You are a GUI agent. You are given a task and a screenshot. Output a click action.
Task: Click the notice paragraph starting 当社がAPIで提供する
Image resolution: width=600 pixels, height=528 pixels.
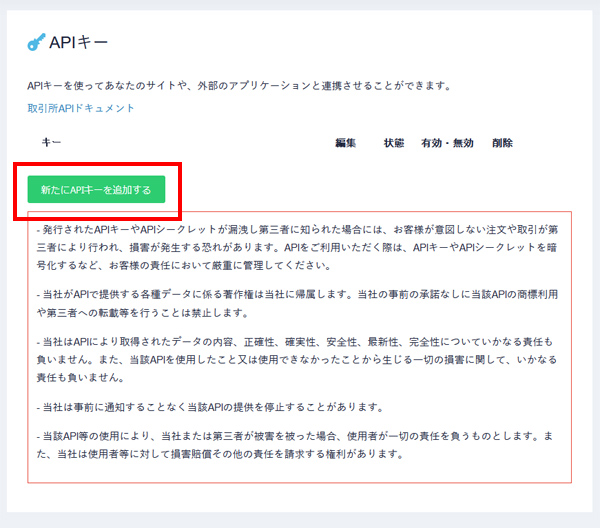click(x=297, y=303)
